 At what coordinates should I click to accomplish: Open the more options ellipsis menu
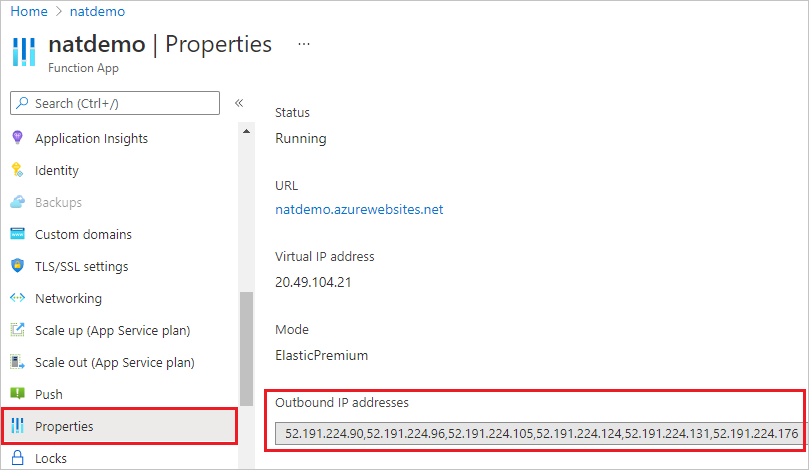coord(304,44)
